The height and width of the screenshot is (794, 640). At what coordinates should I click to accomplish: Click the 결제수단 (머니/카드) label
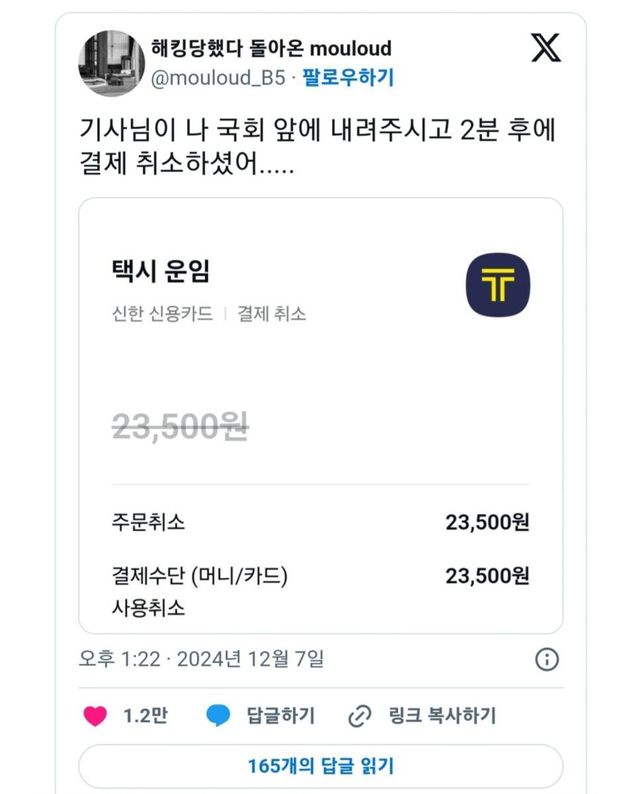coord(199,576)
